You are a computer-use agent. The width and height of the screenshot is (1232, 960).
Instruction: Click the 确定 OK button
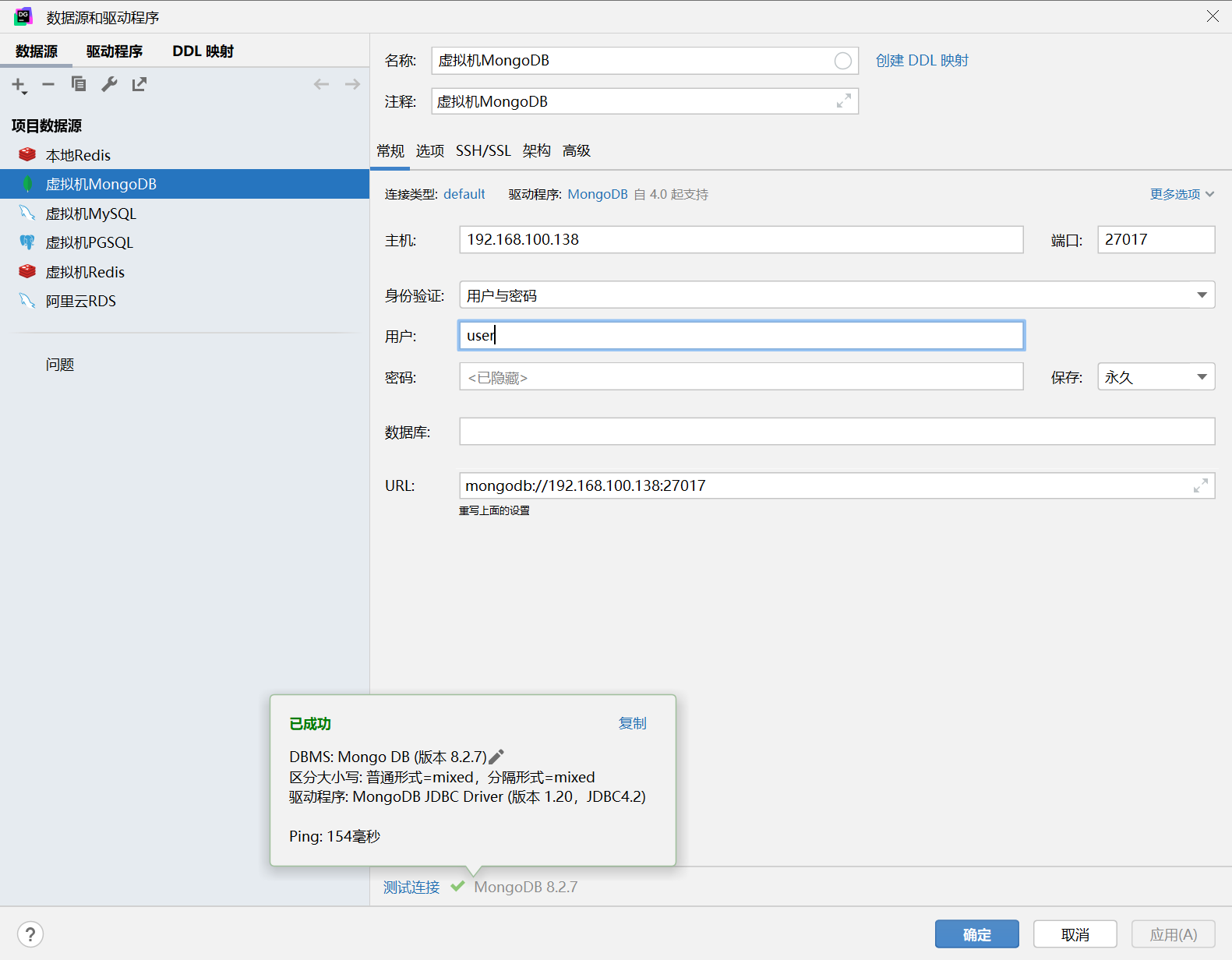[977, 934]
